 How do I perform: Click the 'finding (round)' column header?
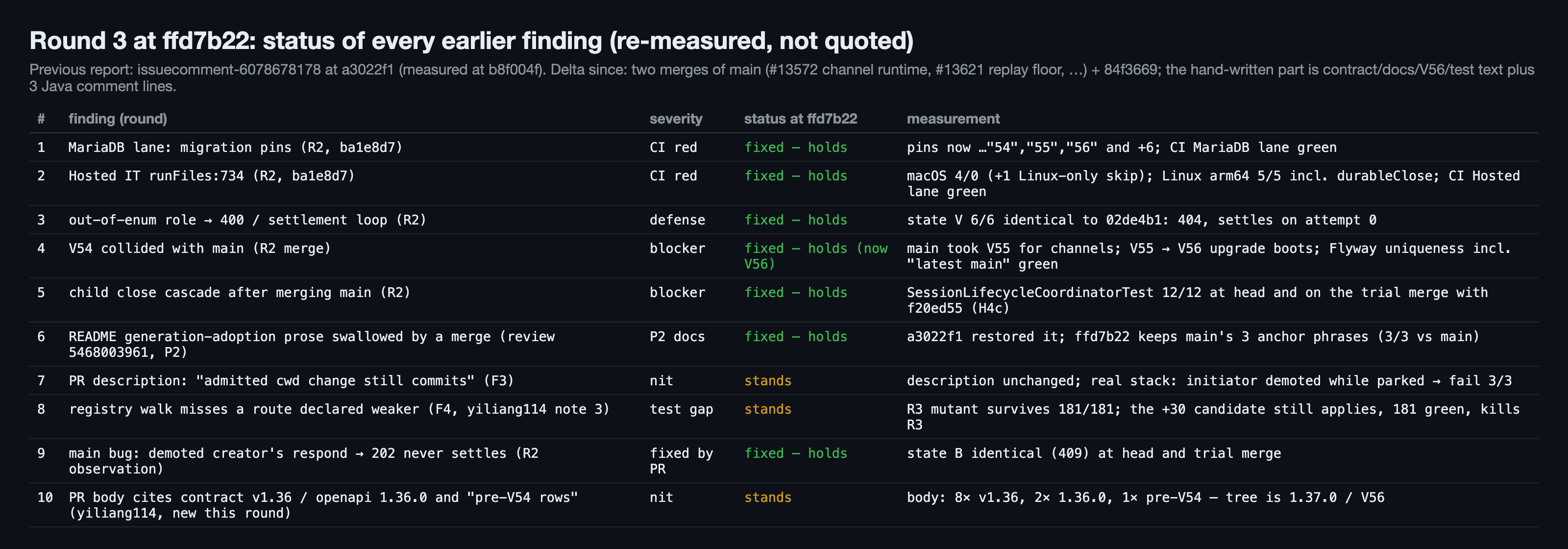pyautogui.click(x=118, y=119)
